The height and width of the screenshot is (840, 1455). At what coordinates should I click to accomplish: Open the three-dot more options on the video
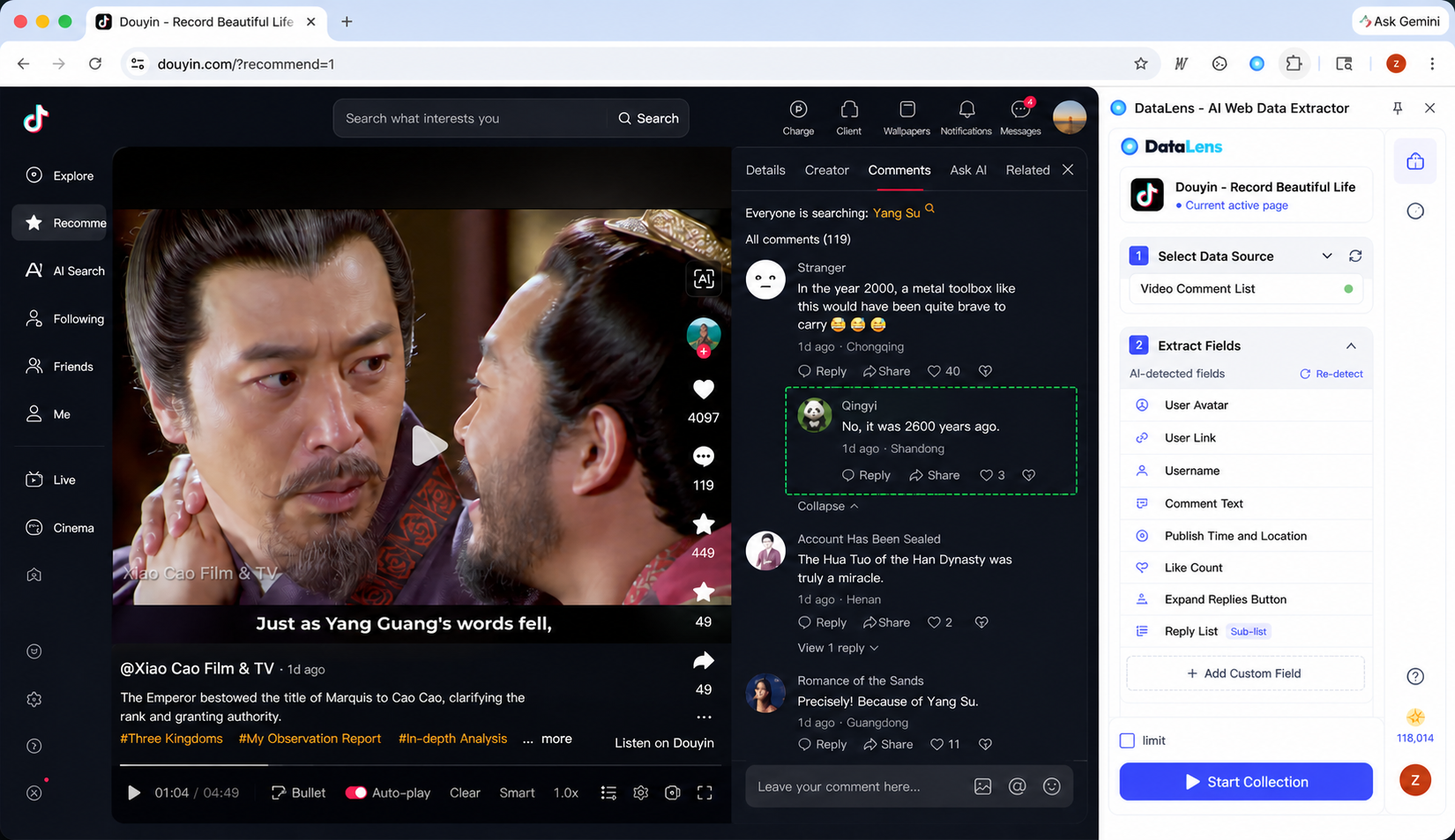(x=704, y=717)
